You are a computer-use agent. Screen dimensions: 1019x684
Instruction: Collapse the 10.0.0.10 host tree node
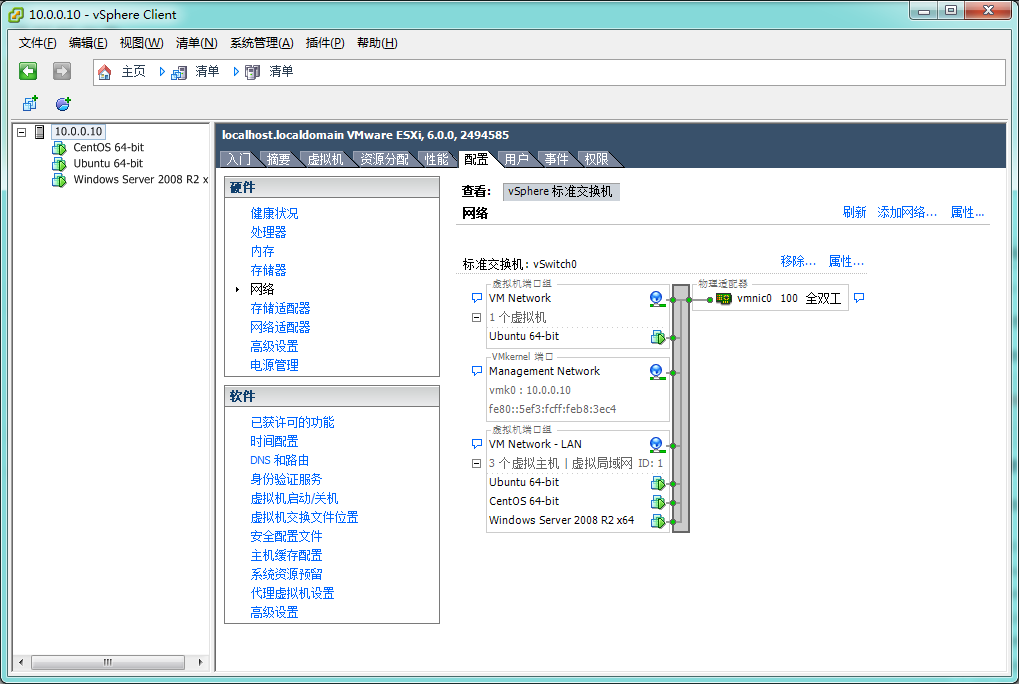[21, 132]
